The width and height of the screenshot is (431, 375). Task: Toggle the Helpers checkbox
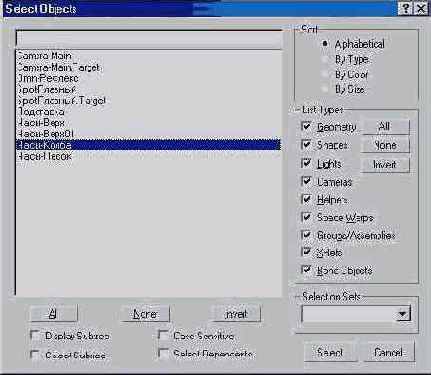(306, 199)
